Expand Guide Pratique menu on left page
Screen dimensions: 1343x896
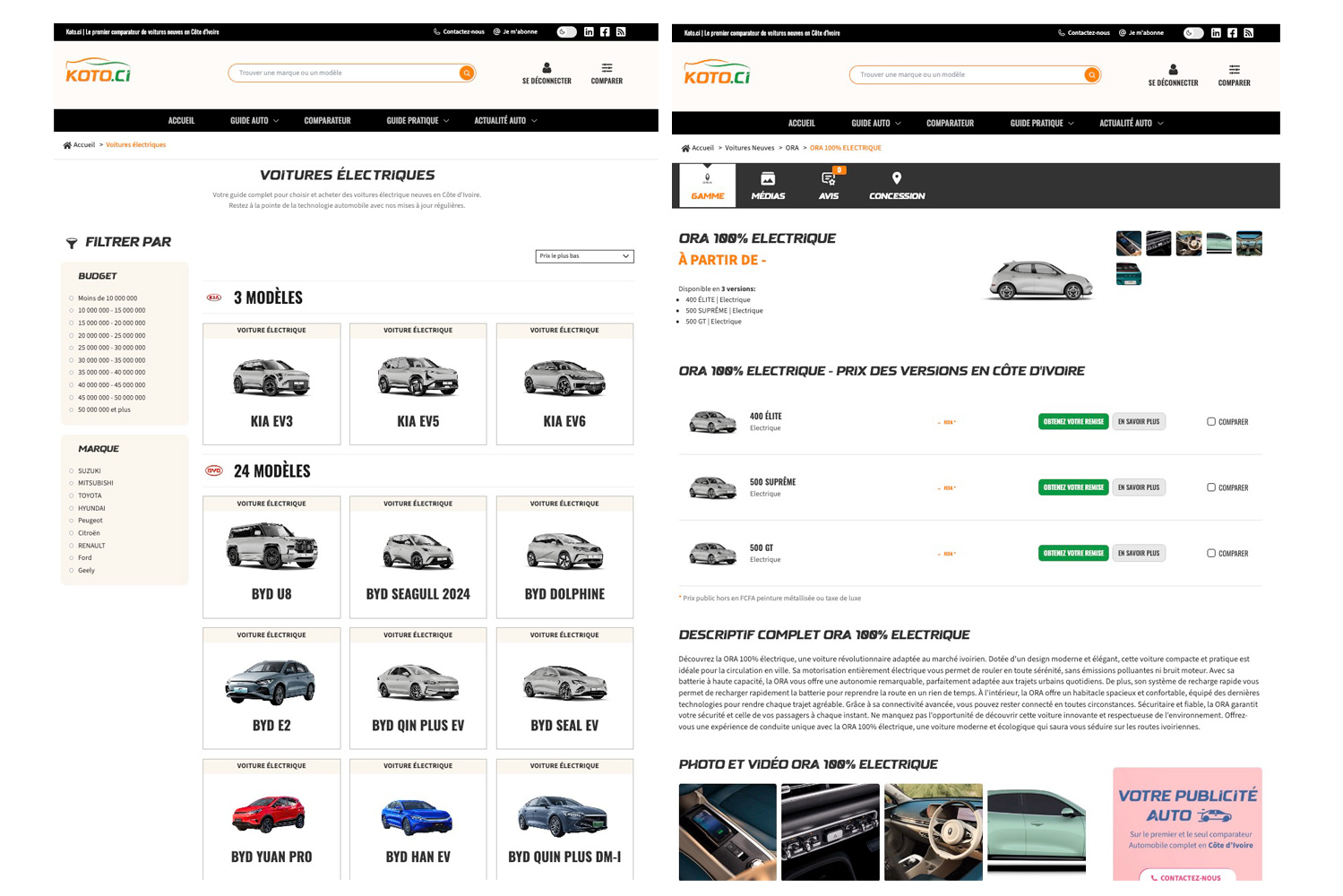(418, 120)
